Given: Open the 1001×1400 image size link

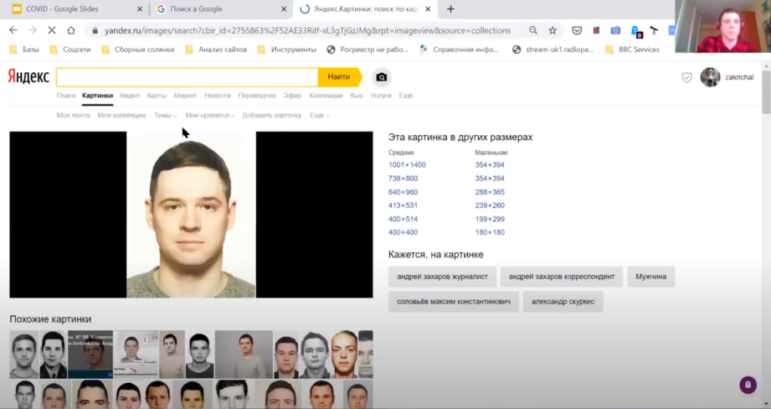Looking at the screenshot, I should (407, 165).
